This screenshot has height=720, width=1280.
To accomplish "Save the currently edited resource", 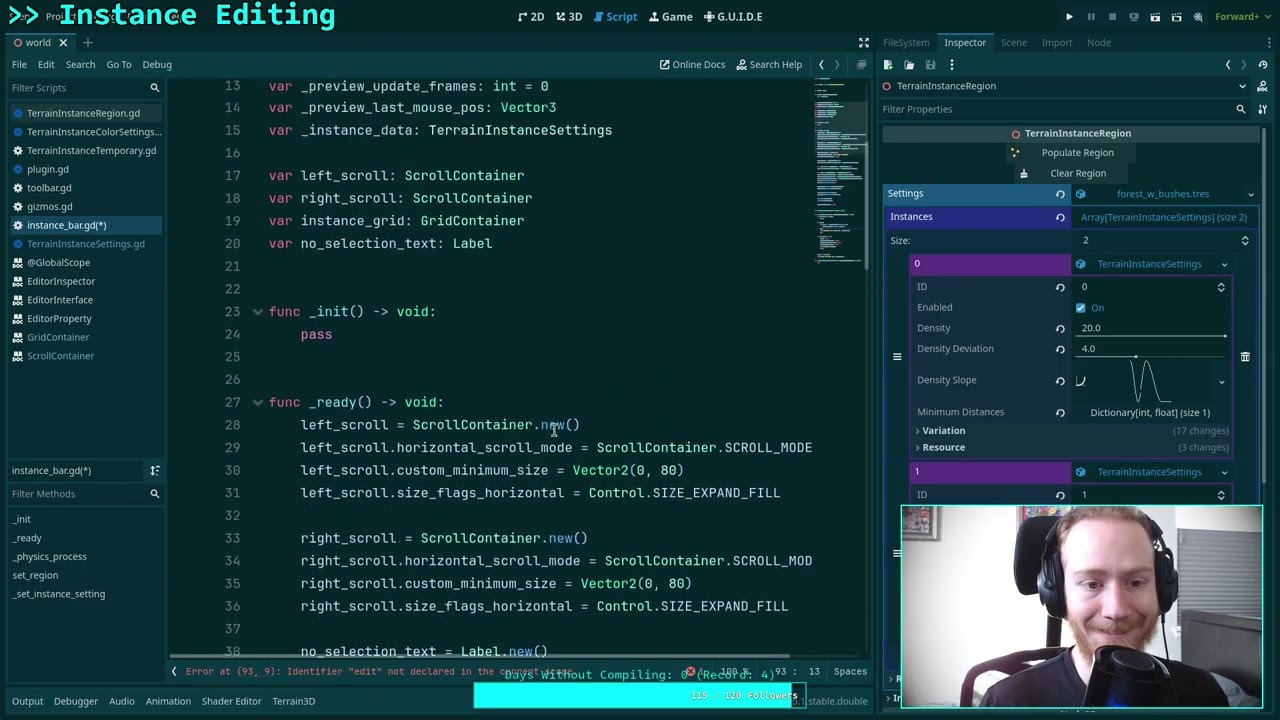I will 930,65.
